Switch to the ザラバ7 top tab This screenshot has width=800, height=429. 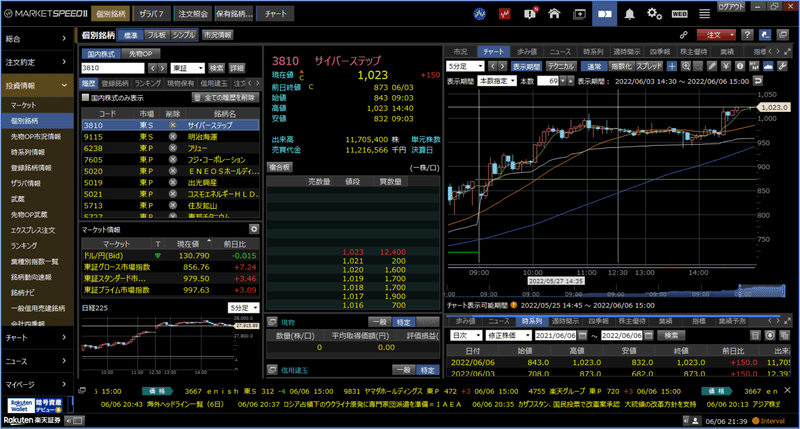(152, 14)
